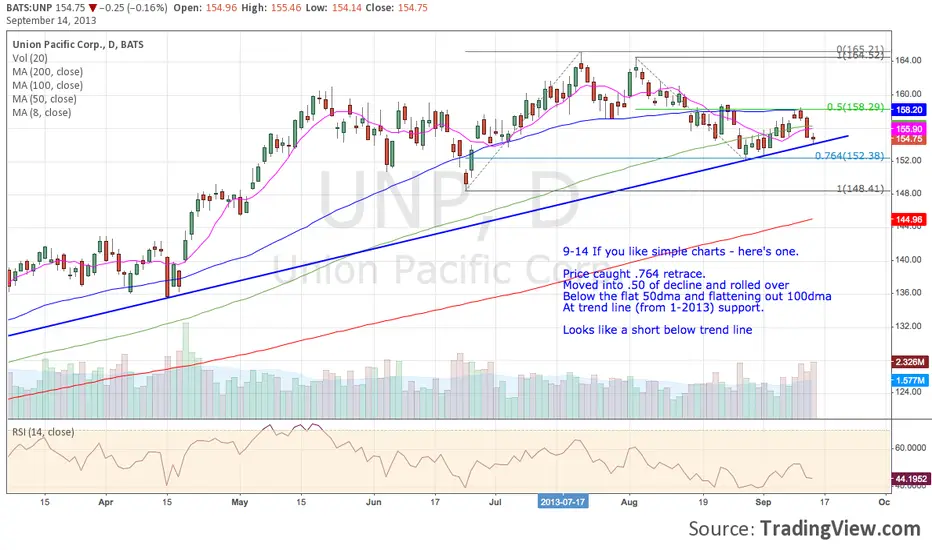
Task: Click the Oc label on time axis
Action: (x=884, y=502)
